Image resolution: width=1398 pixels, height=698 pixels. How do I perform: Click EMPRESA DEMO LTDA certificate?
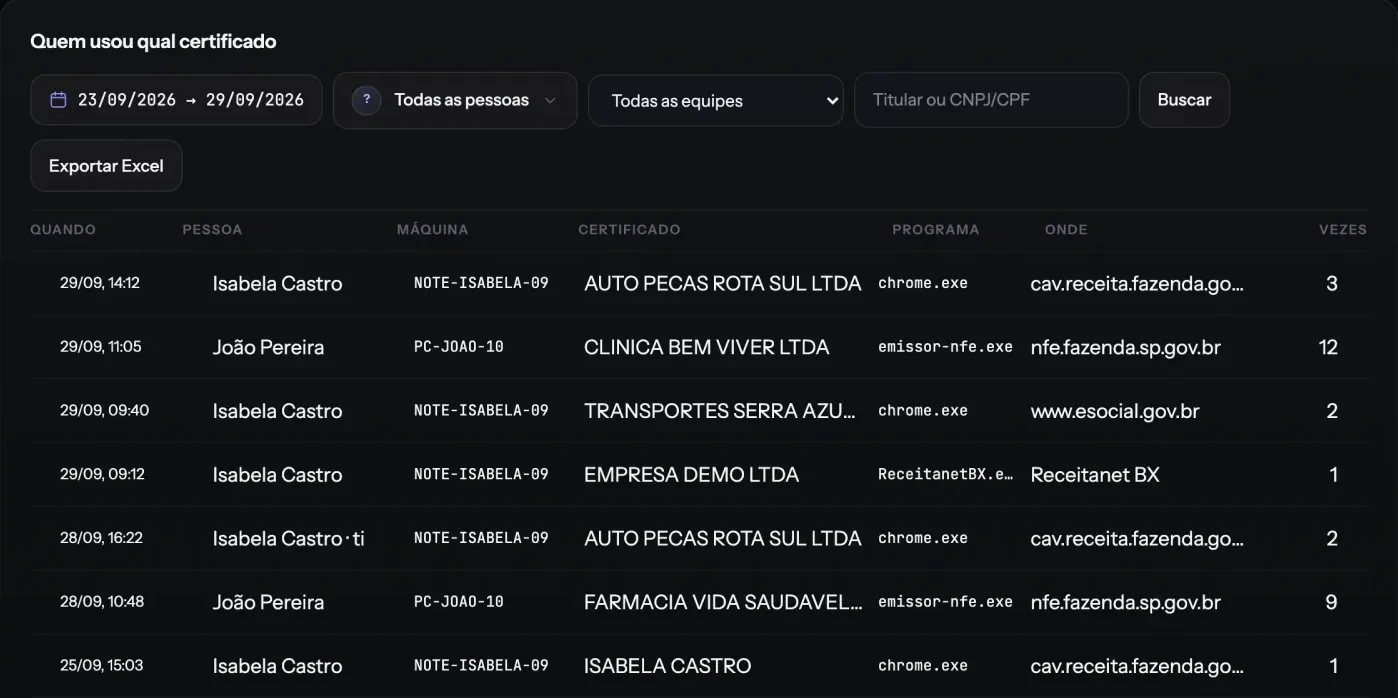pos(691,475)
